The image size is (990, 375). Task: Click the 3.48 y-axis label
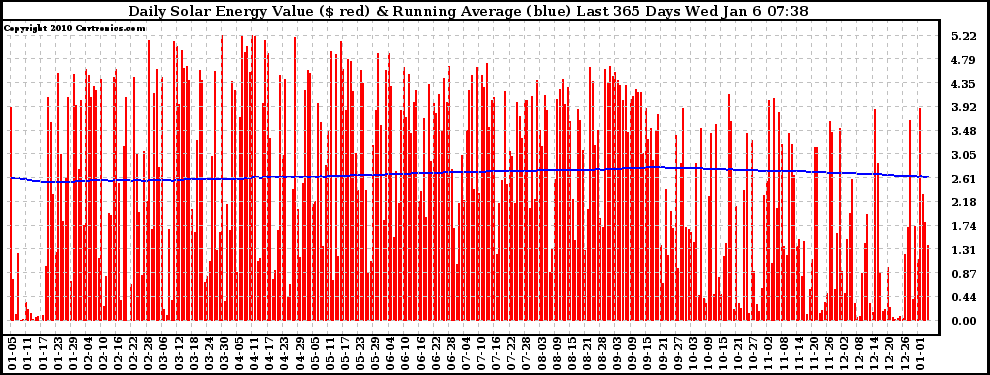coord(963,131)
